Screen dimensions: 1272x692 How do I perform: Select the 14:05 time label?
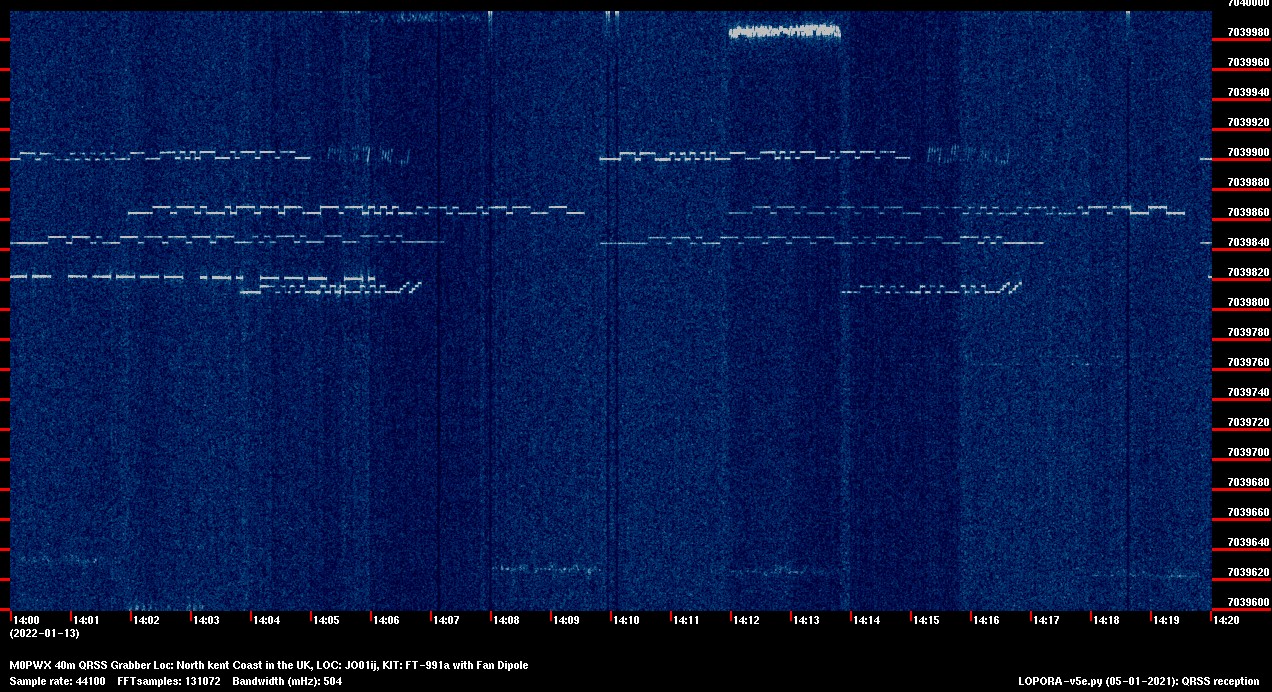tap(326, 621)
